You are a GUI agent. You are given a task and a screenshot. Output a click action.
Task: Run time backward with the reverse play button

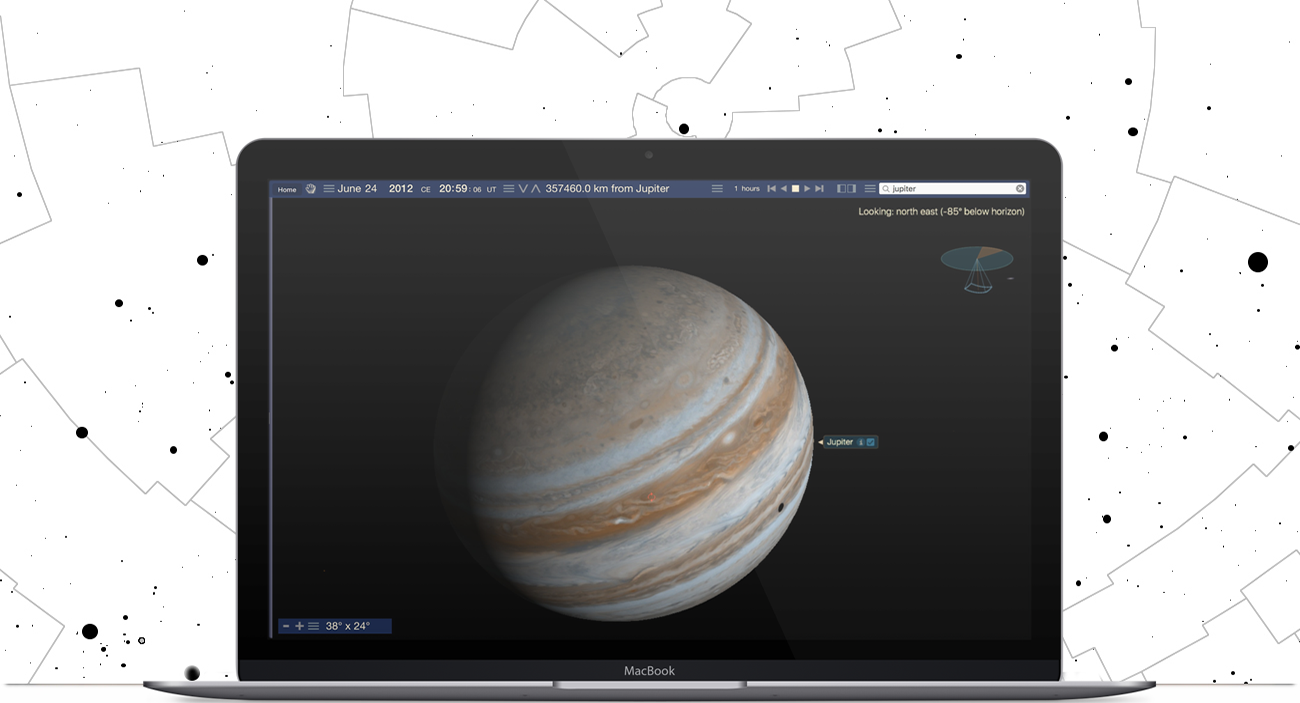click(783, 188)
